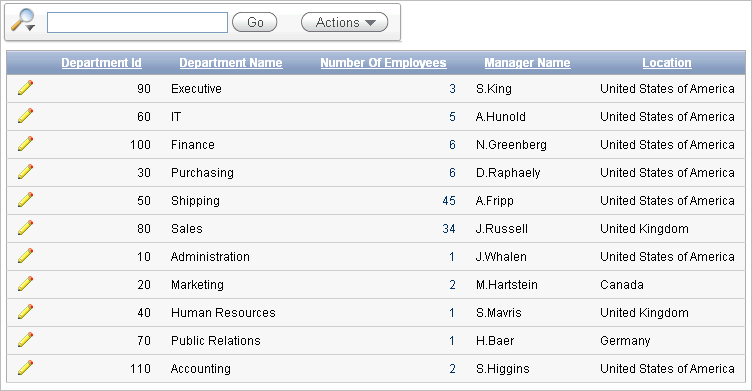Edit the Public Relations row pencil icon
The image size is (752, 391).
click(25, 340)
